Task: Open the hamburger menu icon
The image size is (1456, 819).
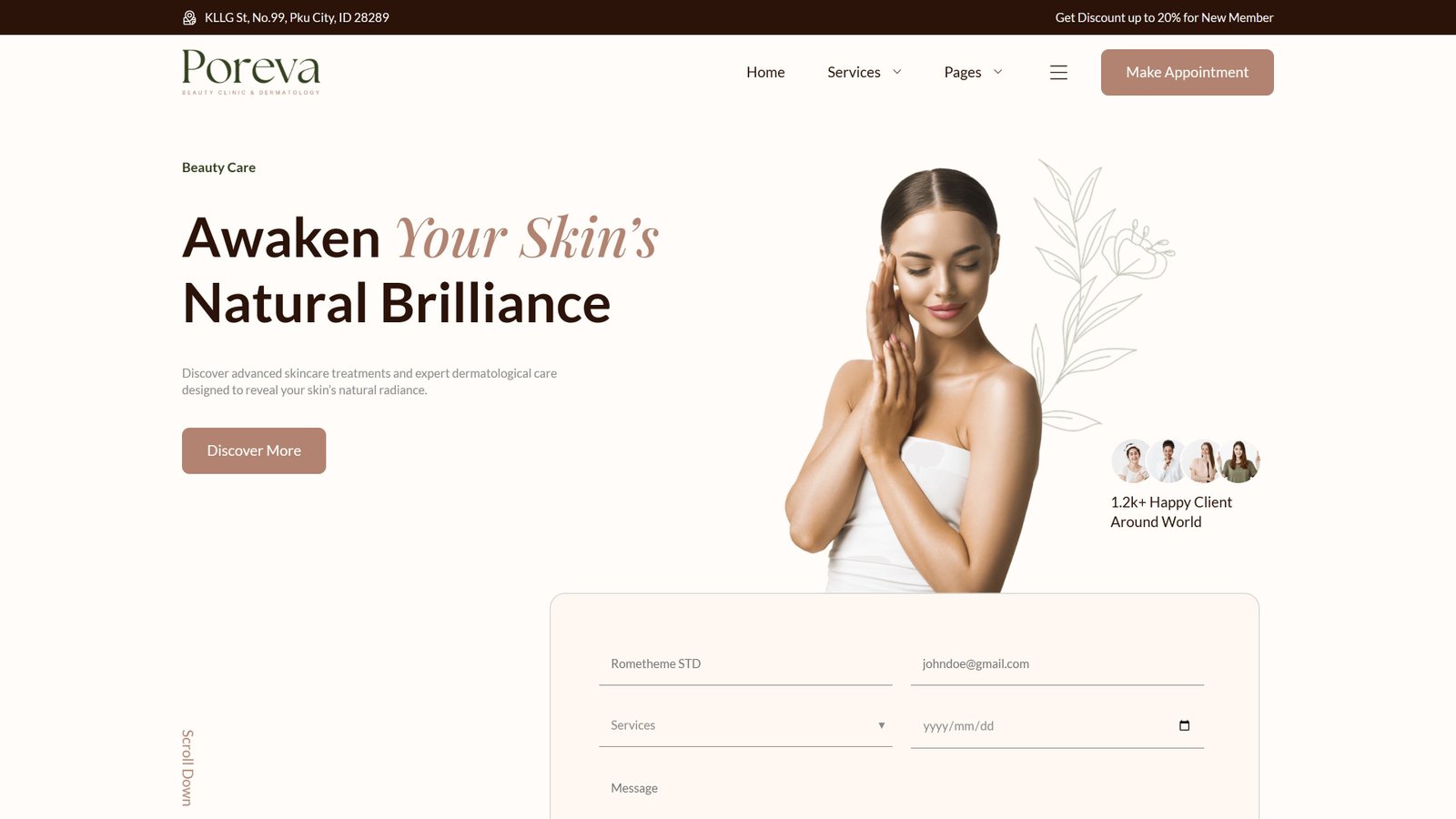Action: [1058, 72]
